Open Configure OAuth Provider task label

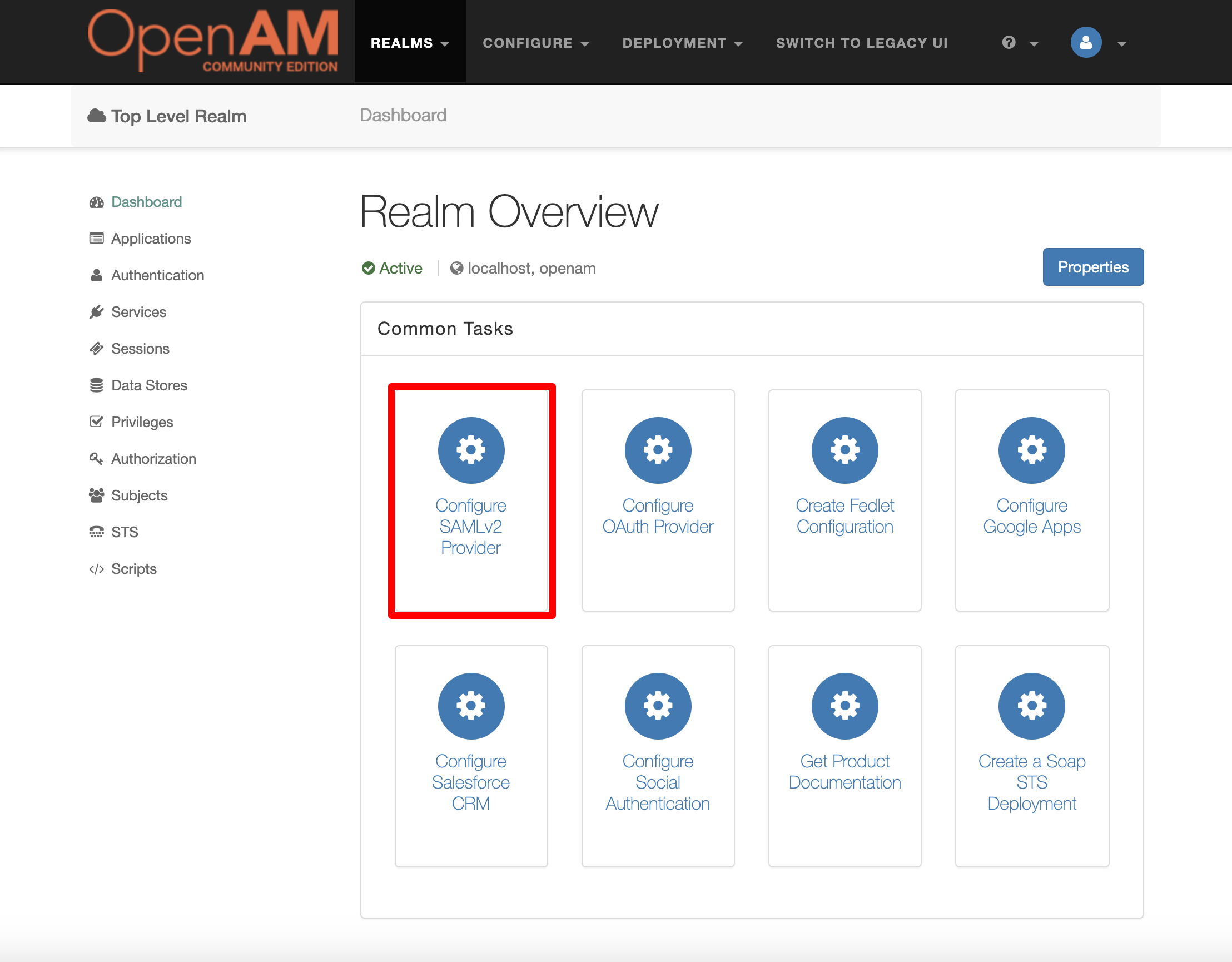(x=658, y=515)
